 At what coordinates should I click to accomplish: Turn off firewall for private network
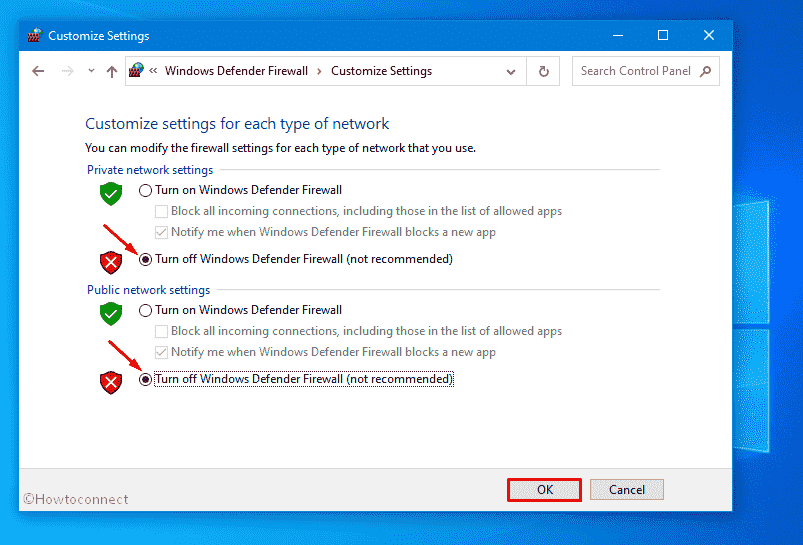[x=145, y=260]
